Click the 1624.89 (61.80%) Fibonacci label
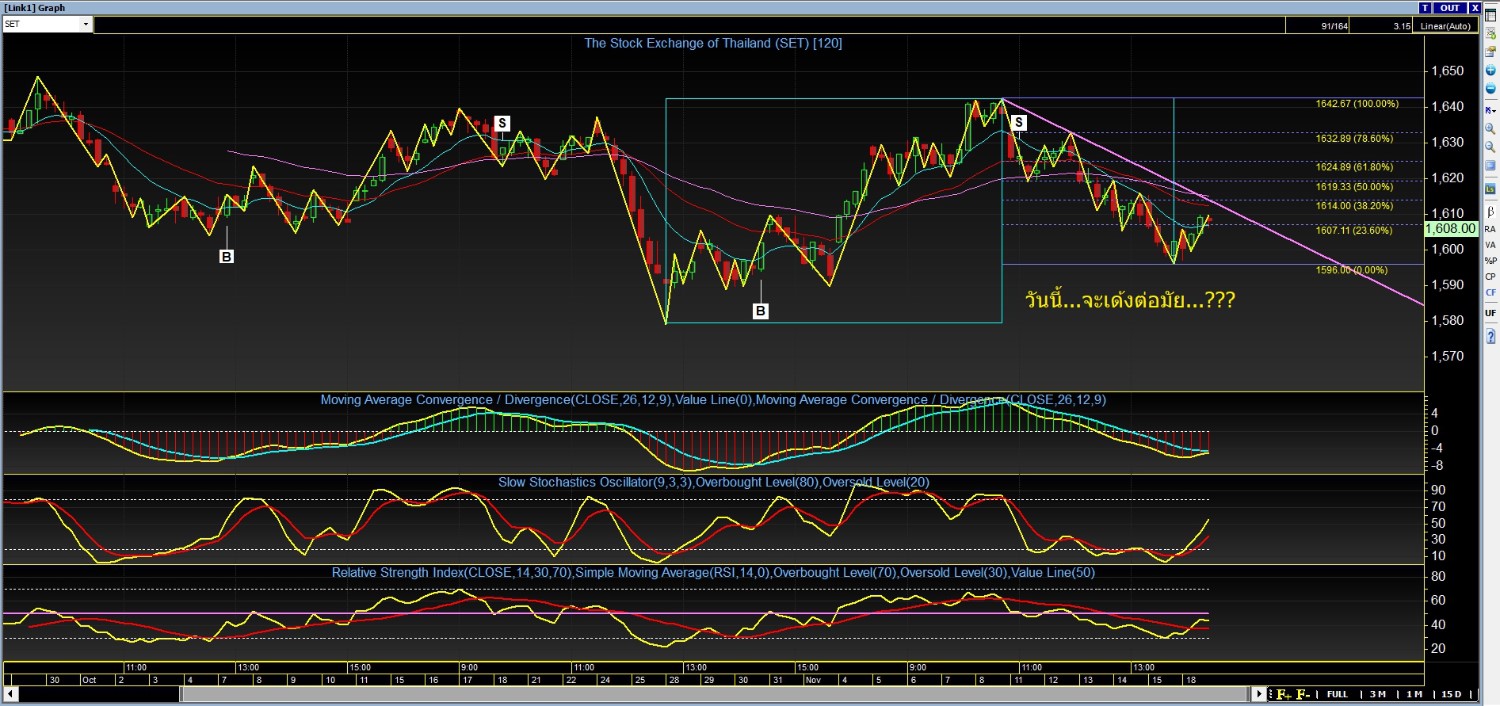The image size is (1500, 706). (x=1354, y=167)
